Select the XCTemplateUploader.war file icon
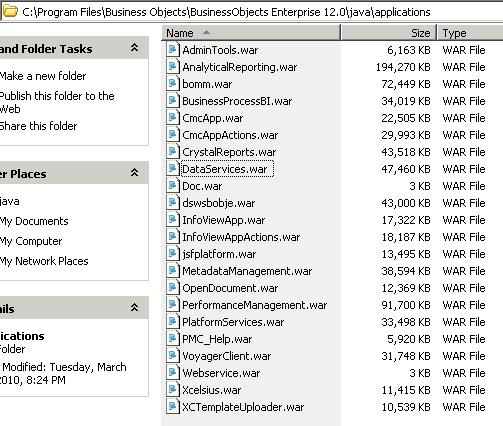This screenshot has width=503, height=426. [173, 407]
